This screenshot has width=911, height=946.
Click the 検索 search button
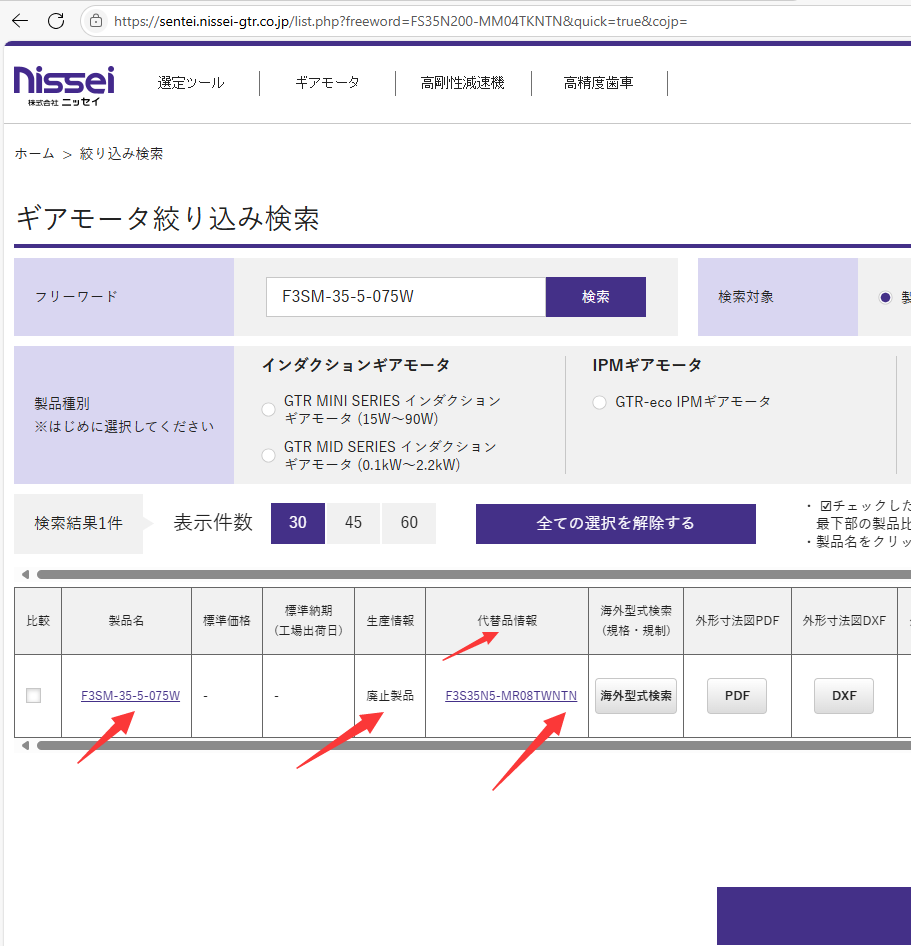point(595,296)
